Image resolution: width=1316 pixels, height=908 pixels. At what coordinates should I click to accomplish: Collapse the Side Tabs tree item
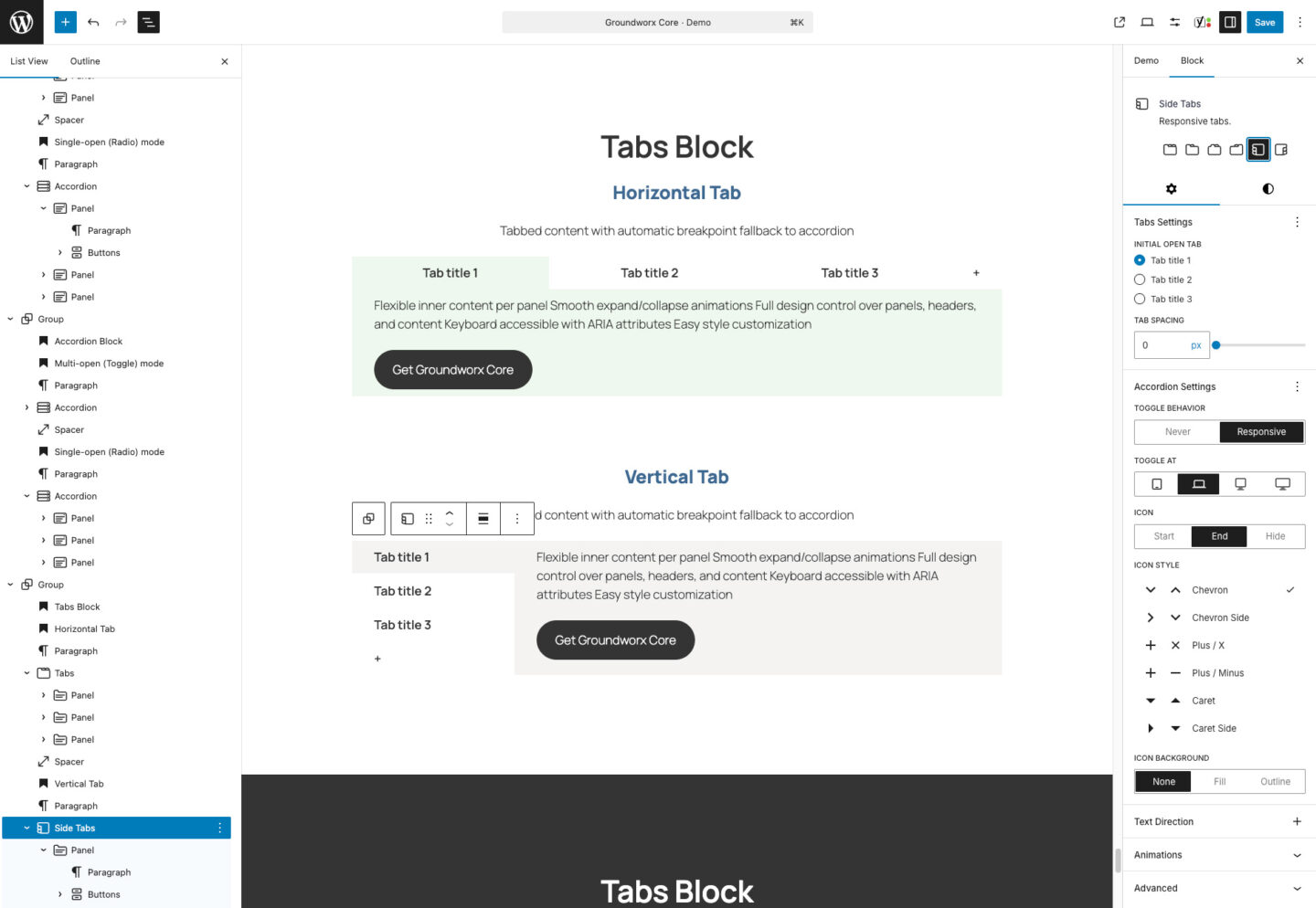[27, 829]
